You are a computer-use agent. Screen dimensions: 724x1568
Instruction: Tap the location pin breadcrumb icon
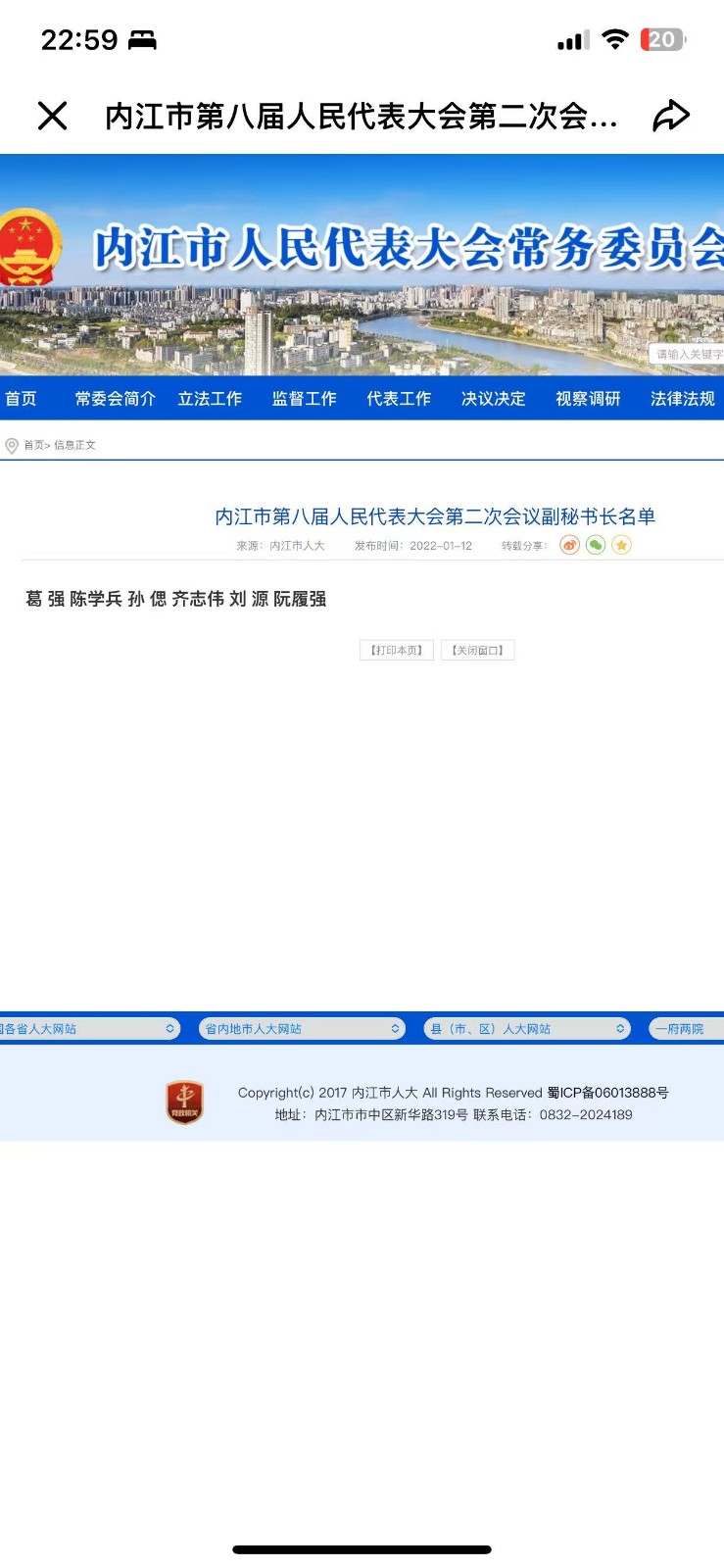pos(12,446)
